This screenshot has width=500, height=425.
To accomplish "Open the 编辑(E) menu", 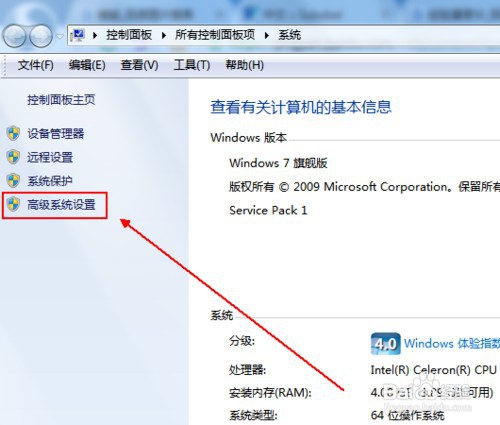I will coord(87,65).
